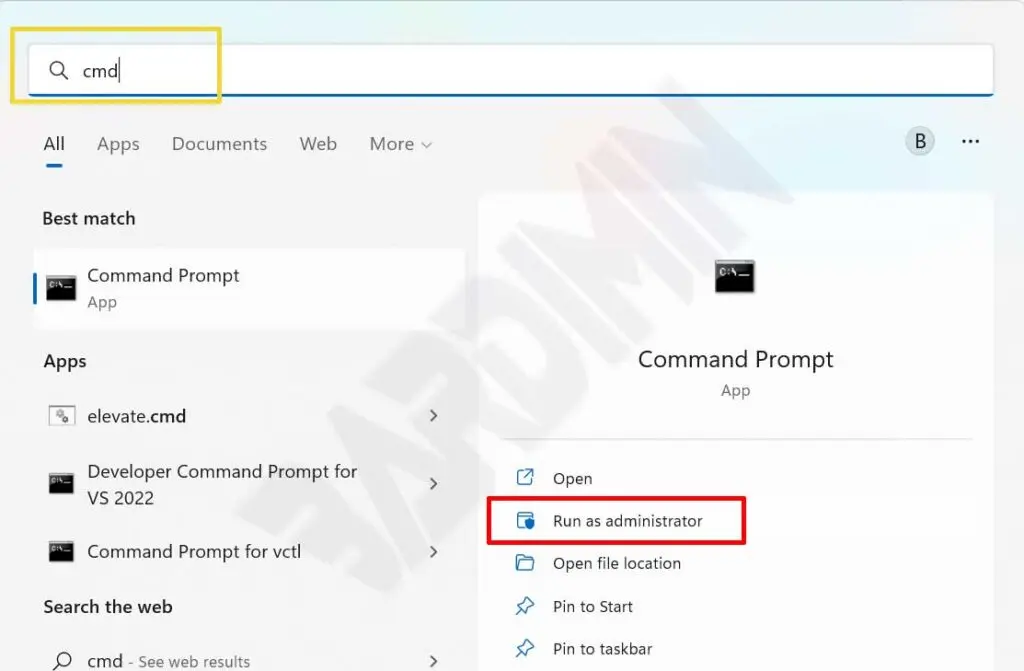Click the Open file location folder icon

(525, 563)
